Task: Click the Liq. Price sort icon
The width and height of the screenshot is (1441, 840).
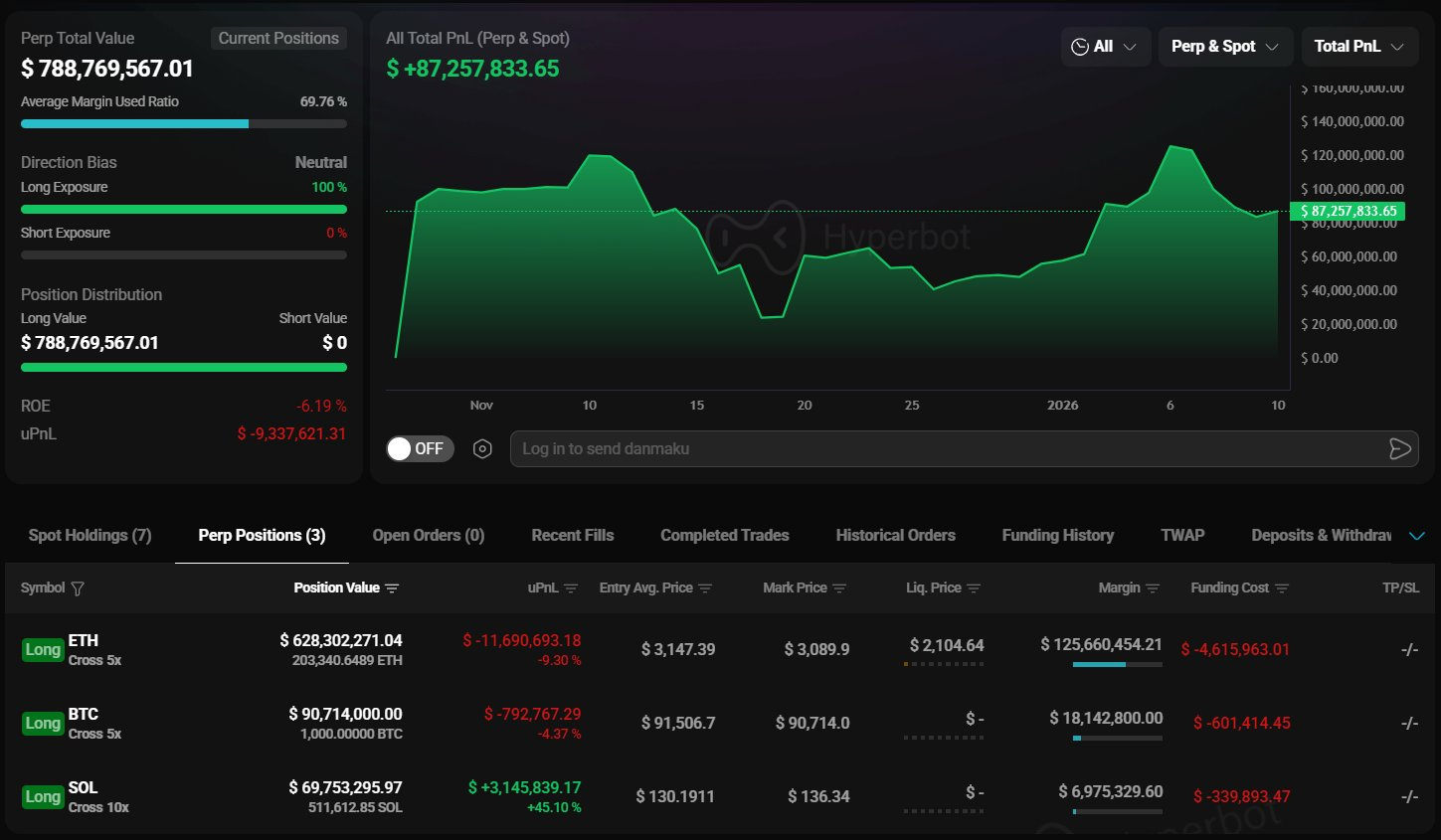Action: (974, 588)
